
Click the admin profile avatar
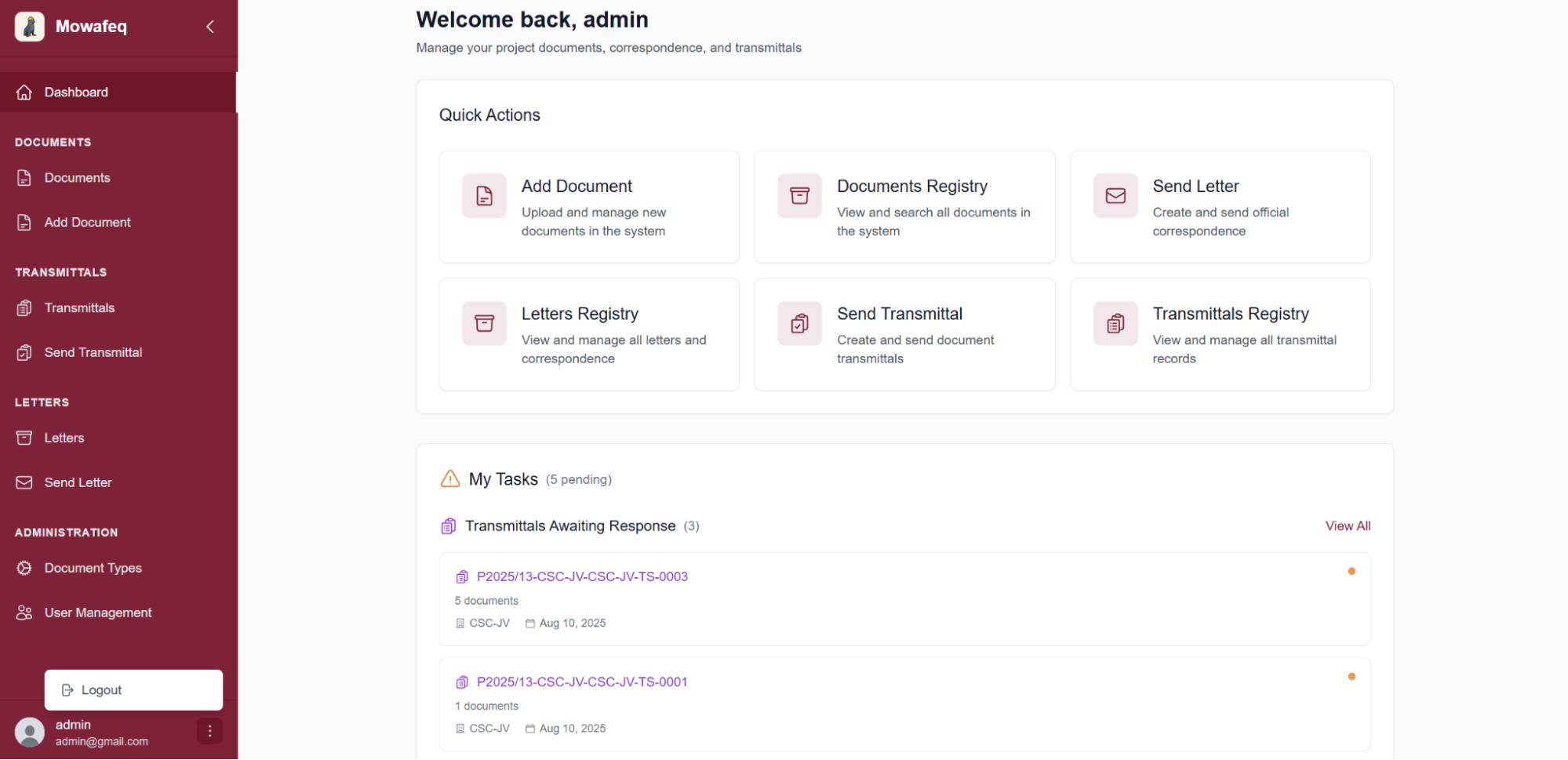click(30, 733)
